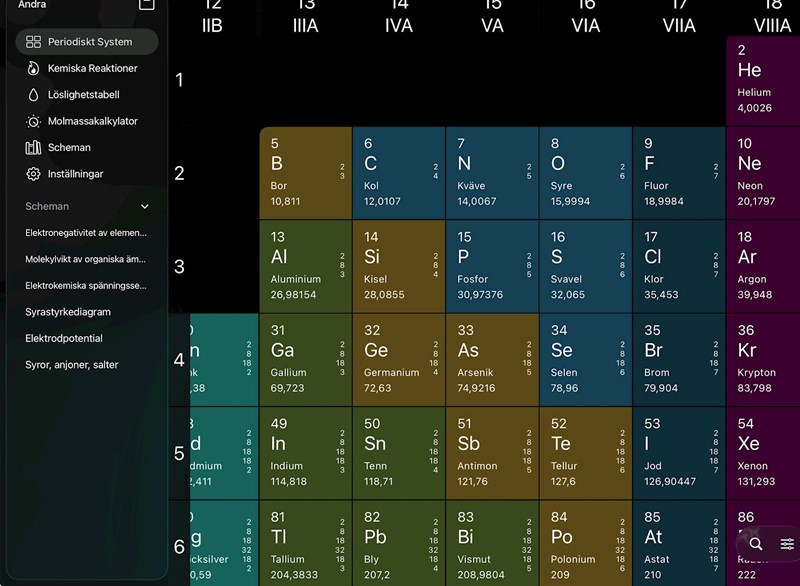Click the Molmassakalkylator icon

click(33, 121)
